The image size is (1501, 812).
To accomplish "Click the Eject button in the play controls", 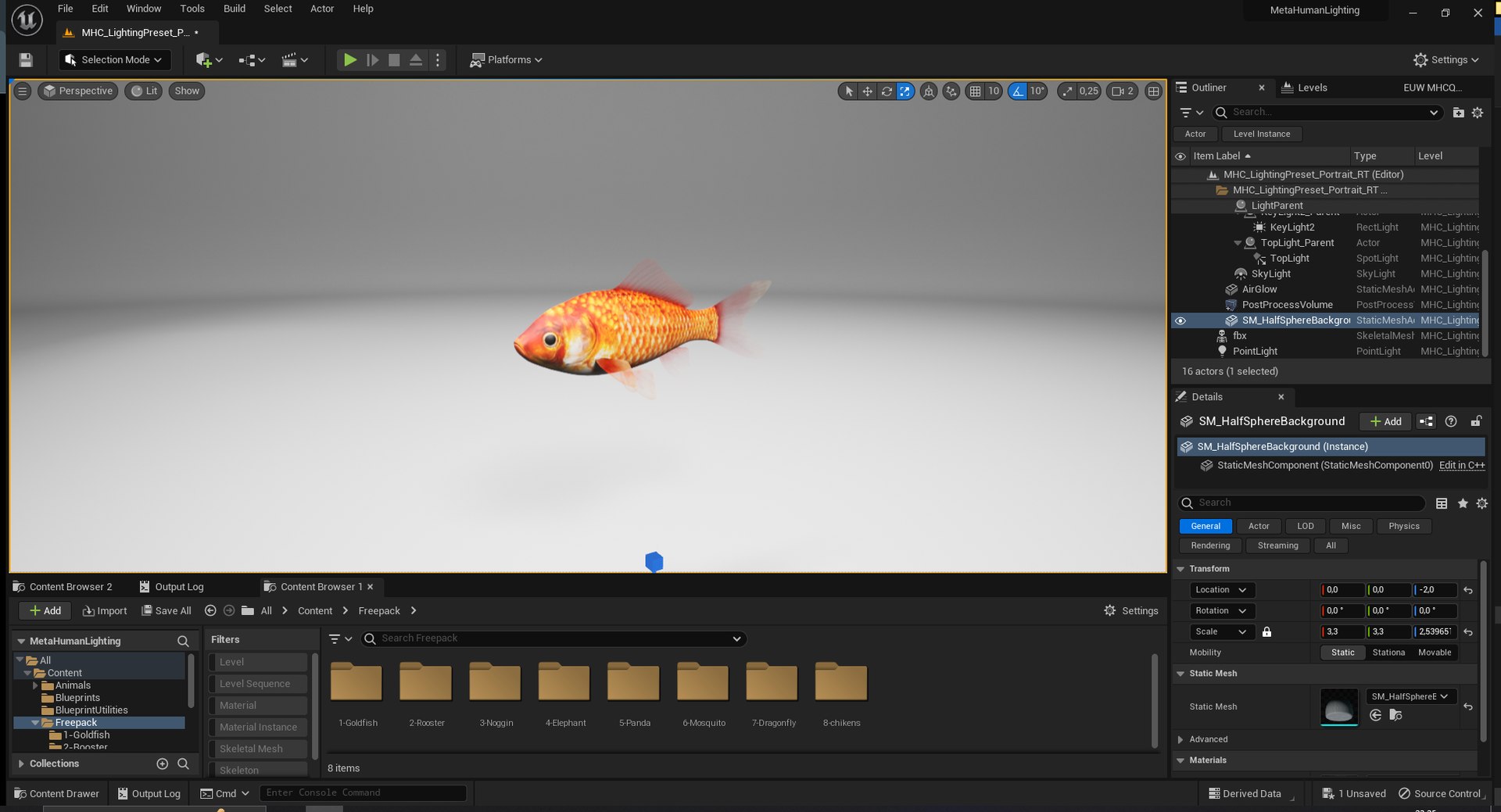I will 416,60.
